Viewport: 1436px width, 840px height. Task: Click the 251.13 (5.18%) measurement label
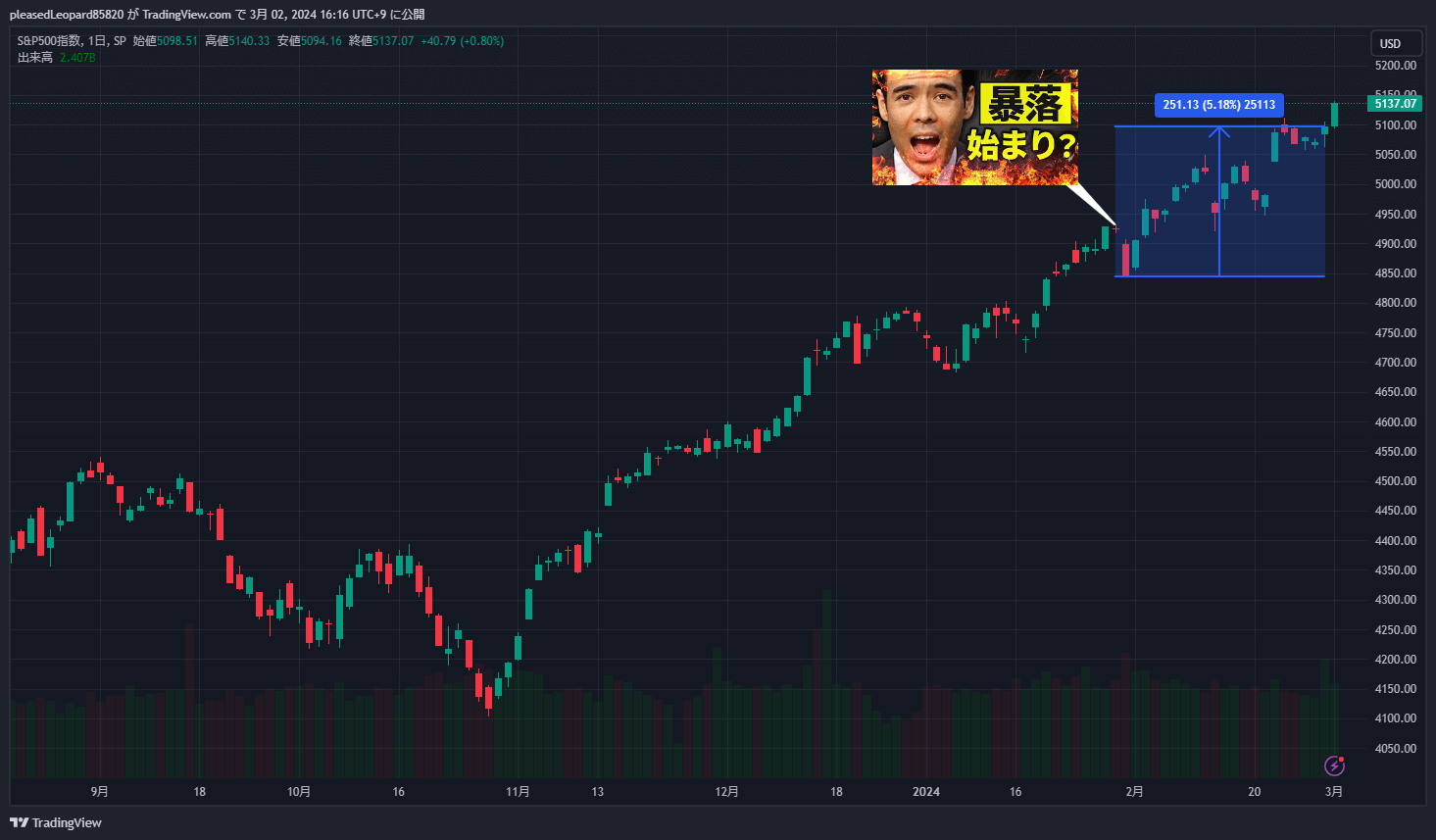1218,105
